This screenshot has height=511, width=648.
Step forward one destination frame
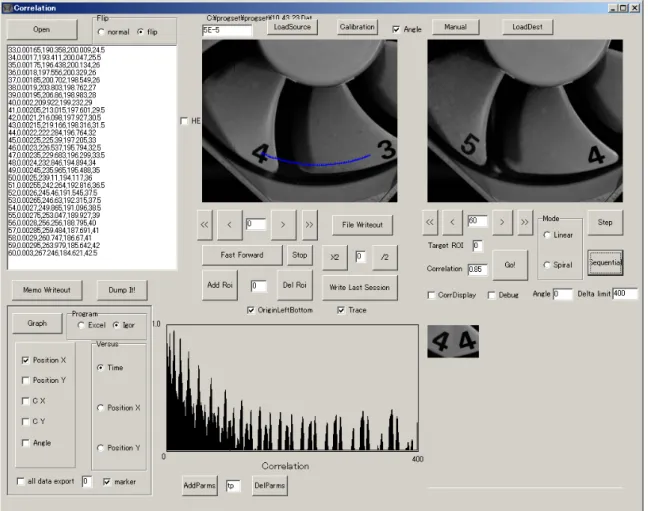coord(502,222)
